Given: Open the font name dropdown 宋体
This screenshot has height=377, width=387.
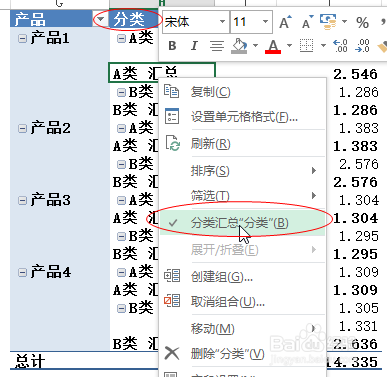Looking at the screenshot, I should pos(223,22).
